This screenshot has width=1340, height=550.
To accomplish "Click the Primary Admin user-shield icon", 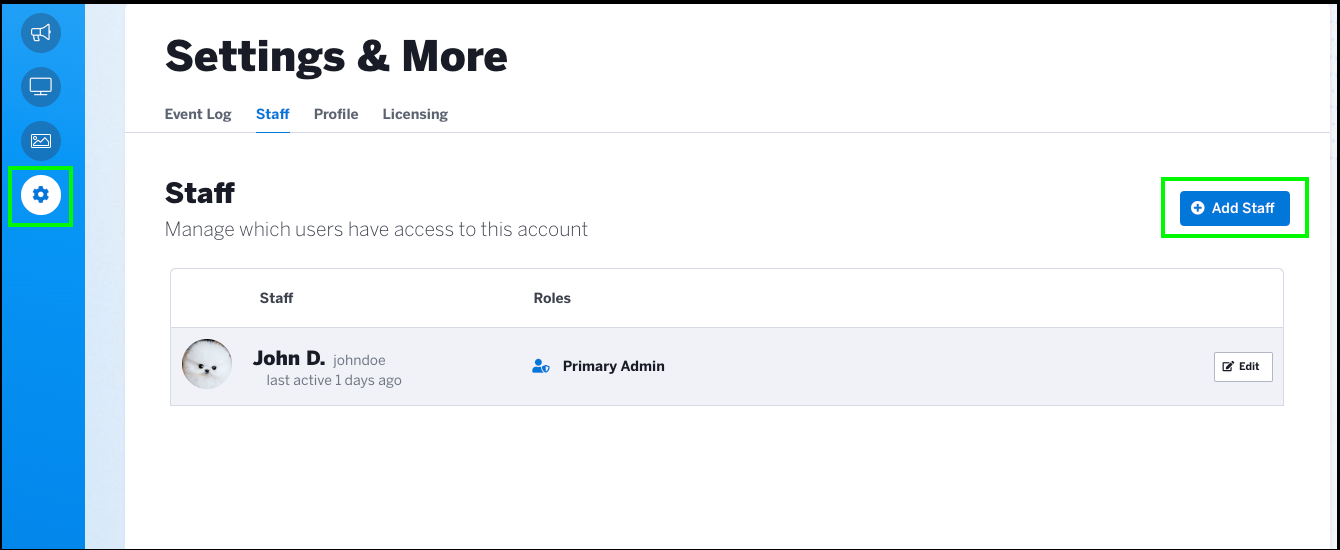I will pyautogui.click(x=541, y=367).
